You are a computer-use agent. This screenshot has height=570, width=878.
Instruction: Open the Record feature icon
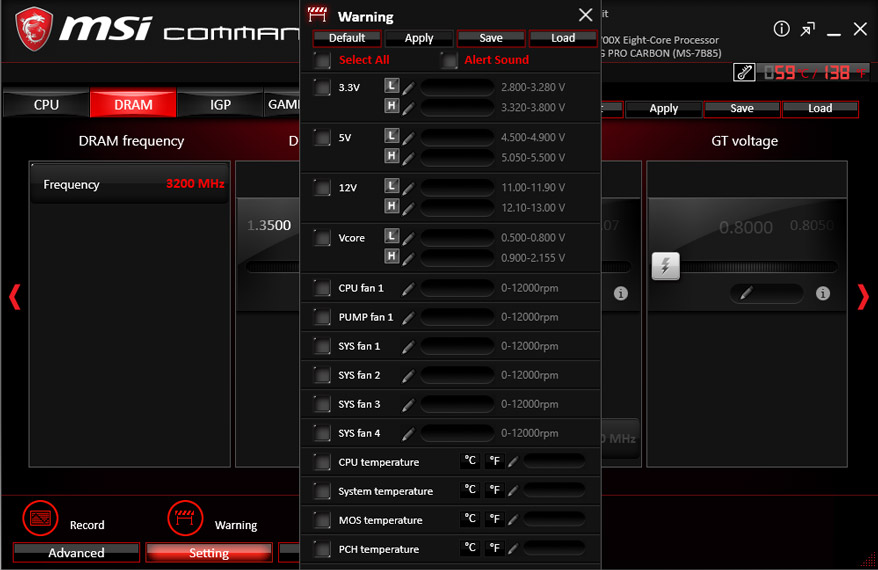coord(40,518)
